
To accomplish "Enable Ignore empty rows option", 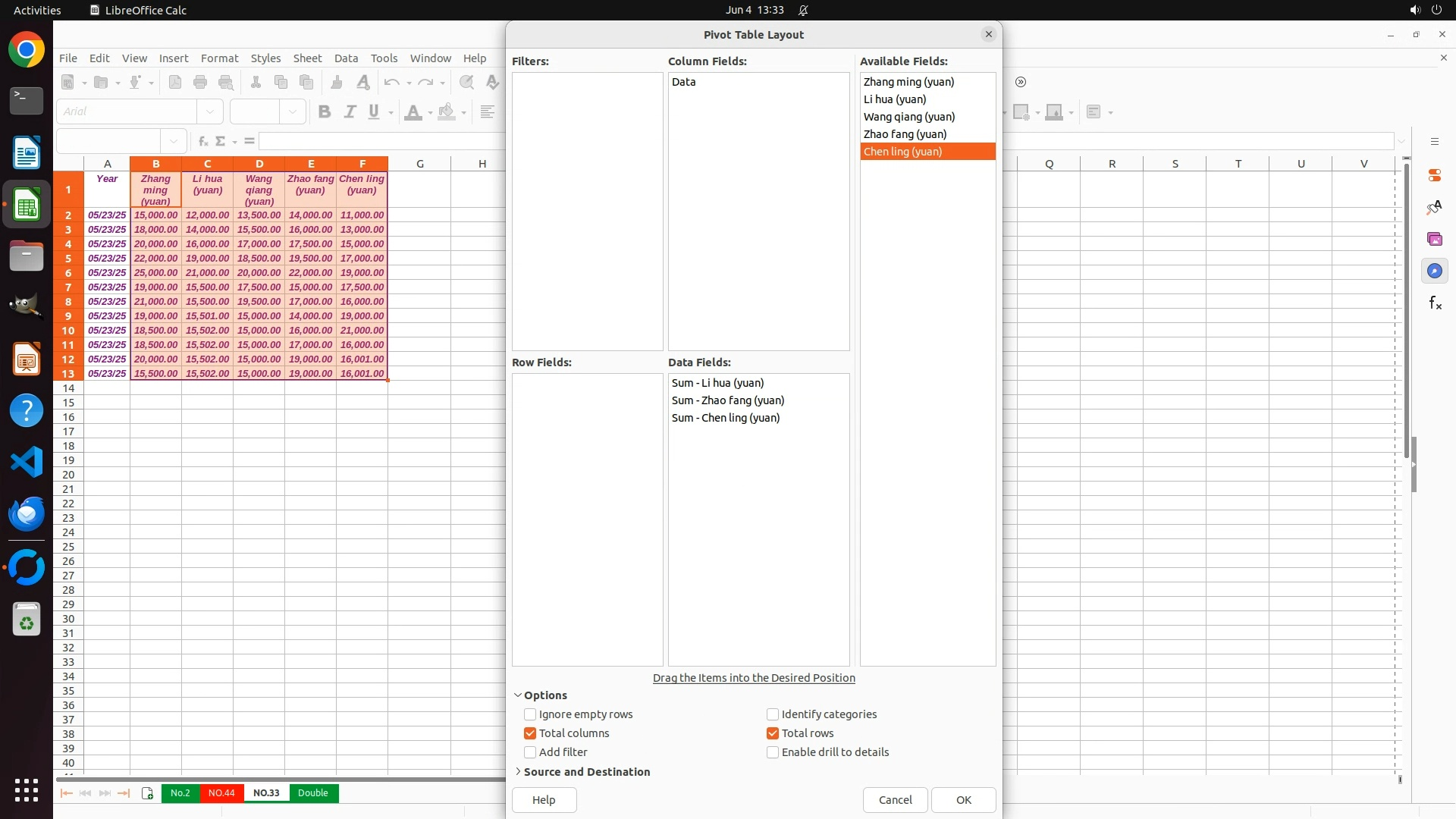I will click(x=530, y=714).
